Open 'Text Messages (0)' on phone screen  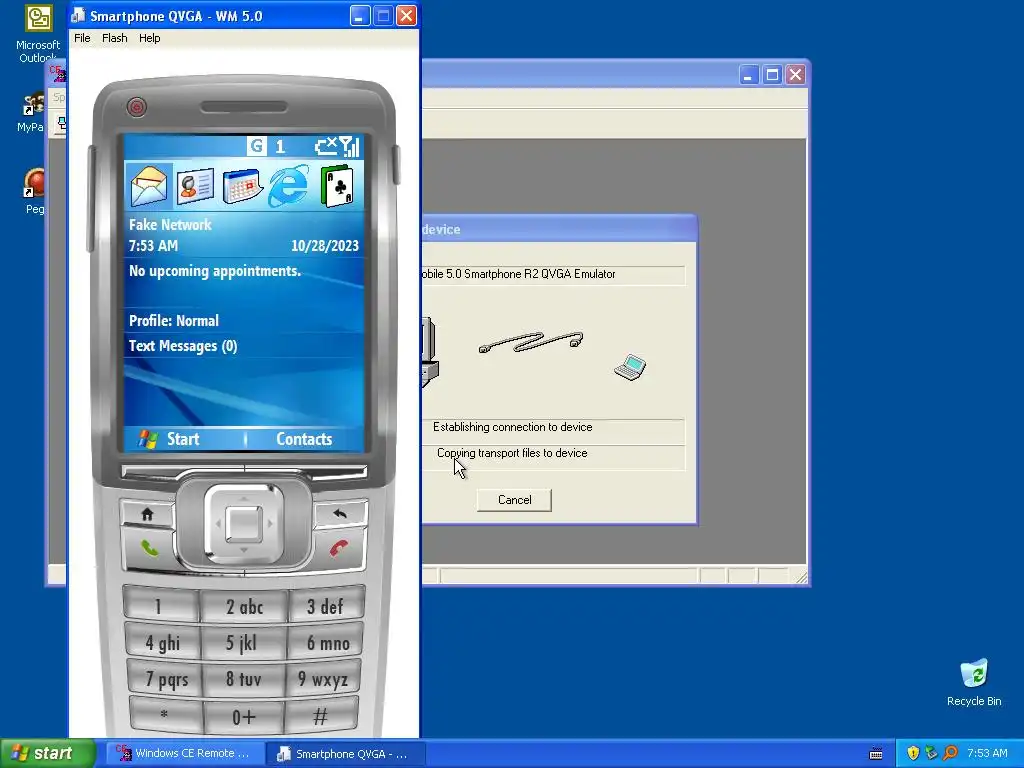183,345
